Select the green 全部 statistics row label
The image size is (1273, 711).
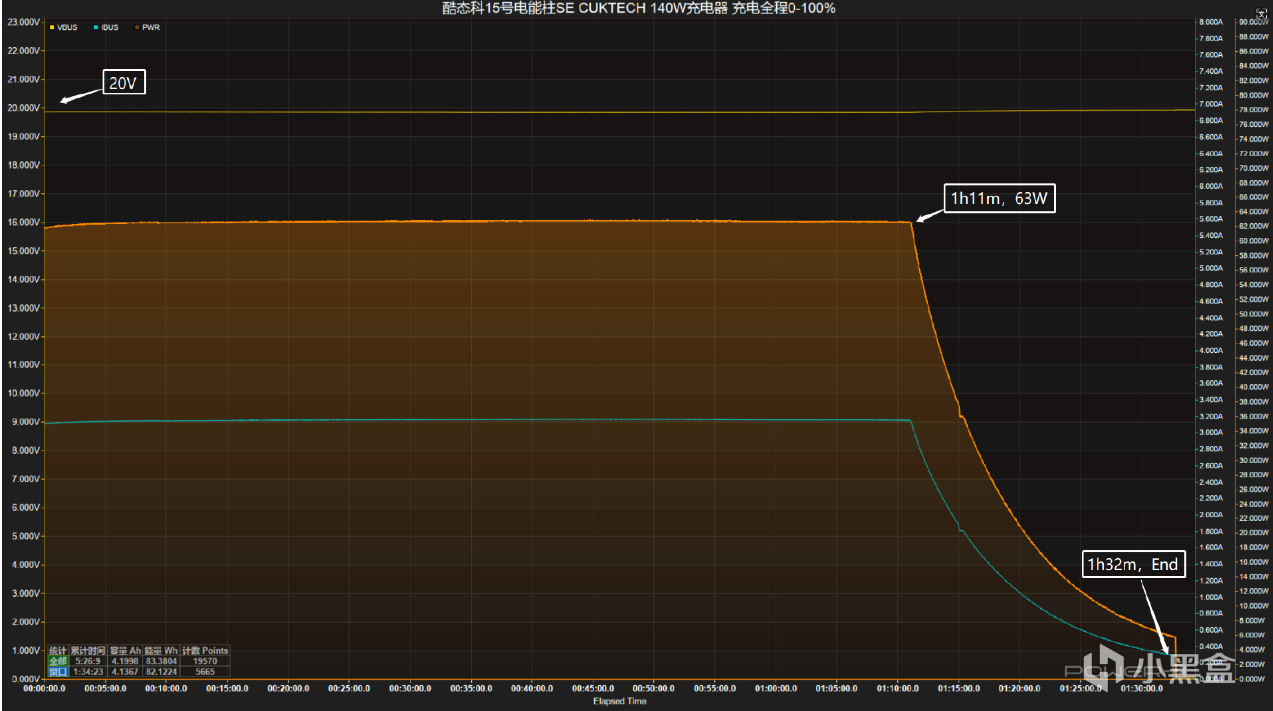[59, 661]
